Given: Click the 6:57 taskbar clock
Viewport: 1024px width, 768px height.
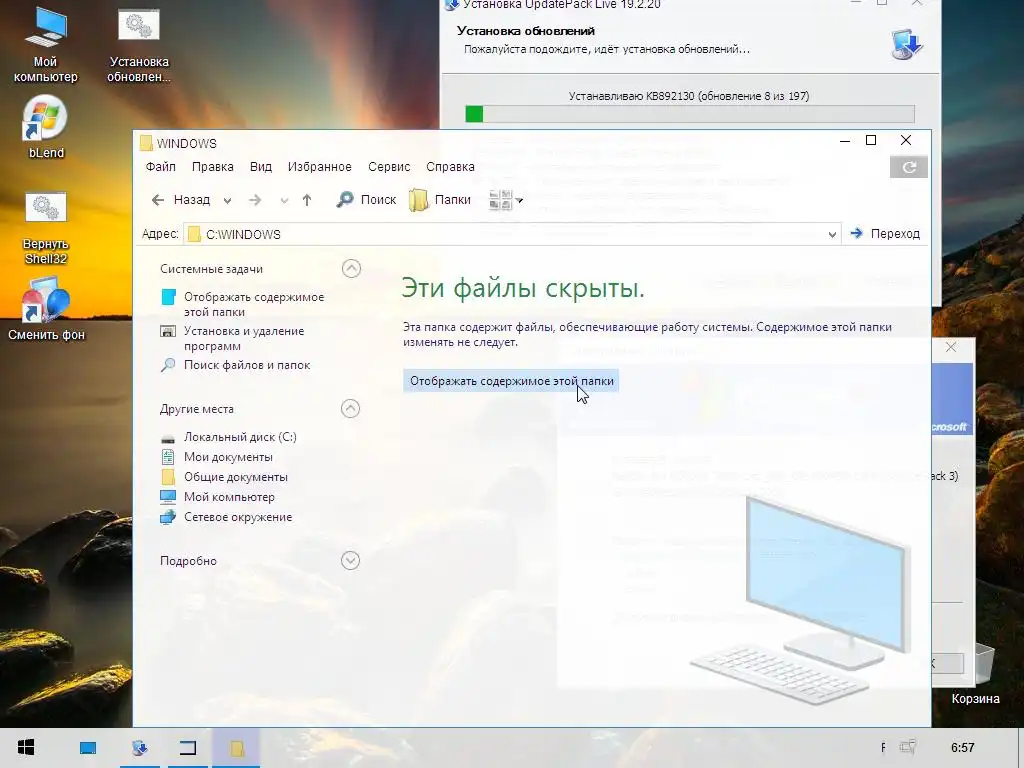Looking at the screenshot, I should (x=963, y=748).
